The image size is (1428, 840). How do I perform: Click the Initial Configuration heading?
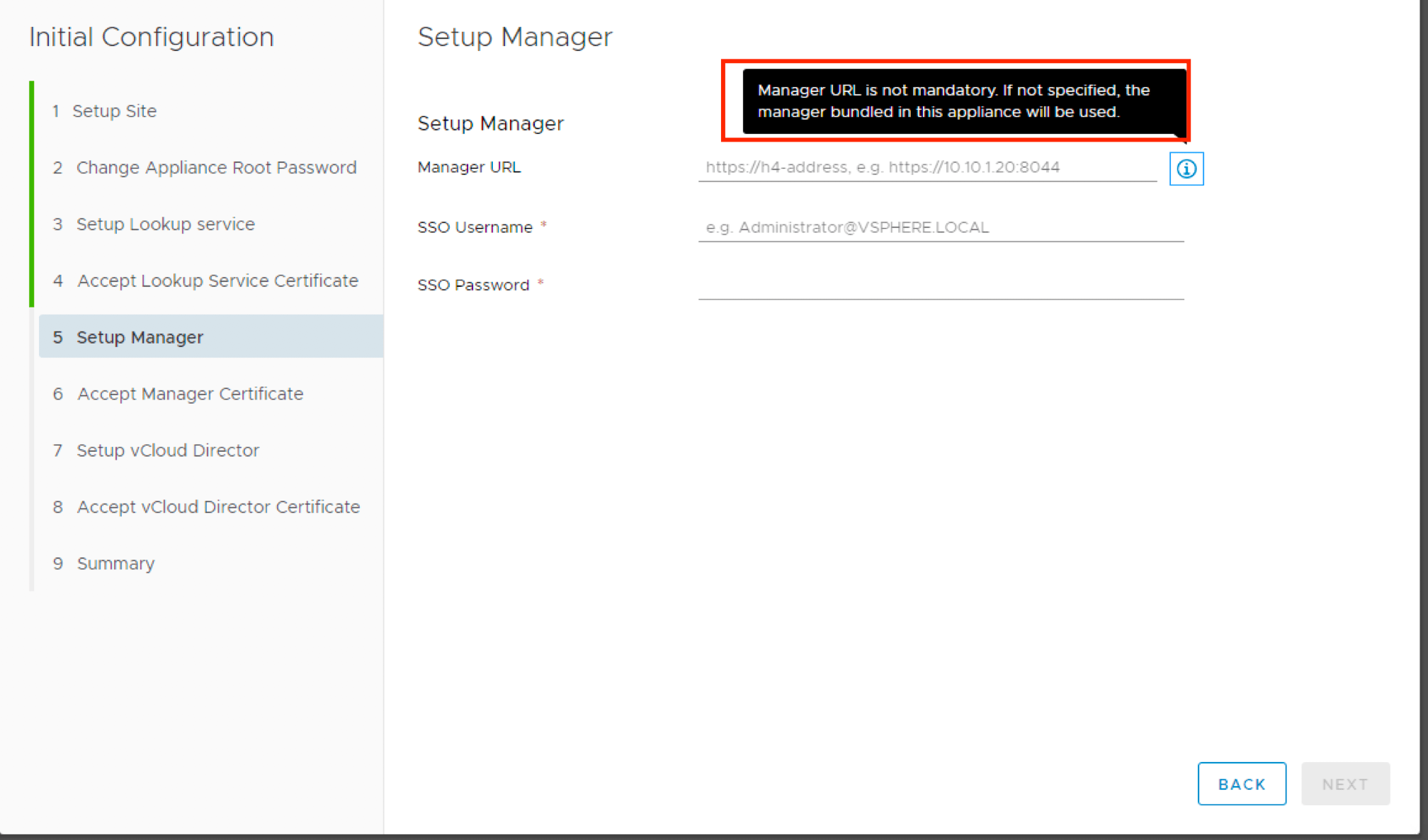point(152,37)
